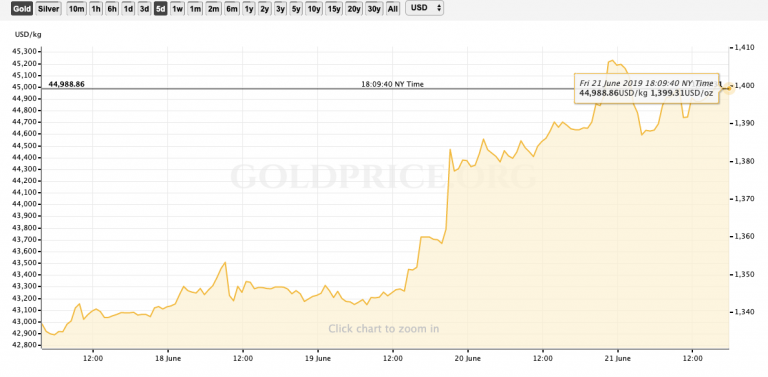Screen dimensions: 768x377
Task: Select the 1w time range
Action: click(177, 9)
